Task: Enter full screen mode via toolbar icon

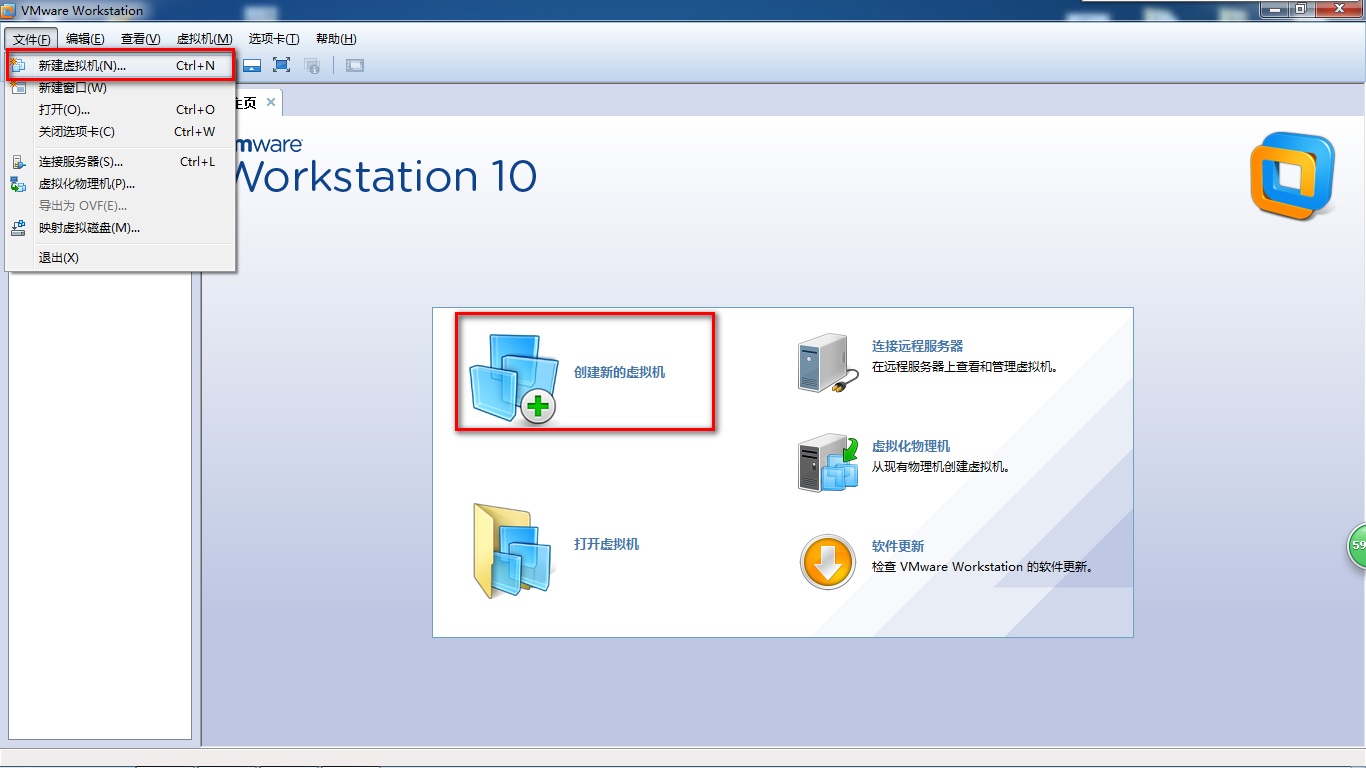Action: pyautogui.click(x=282, y=66)
